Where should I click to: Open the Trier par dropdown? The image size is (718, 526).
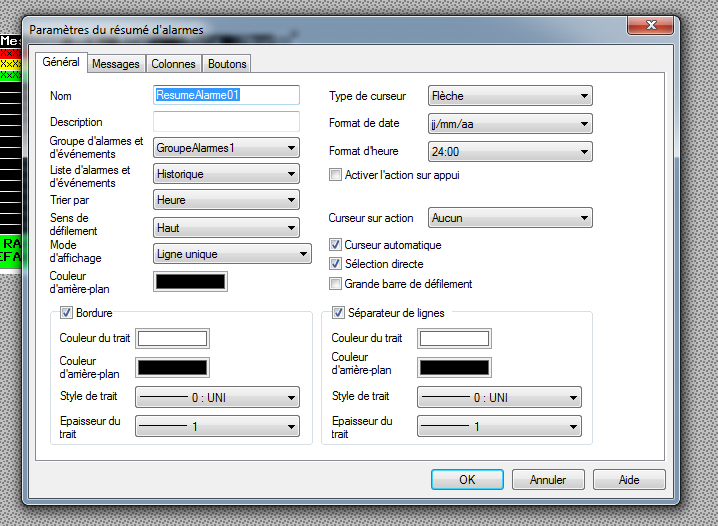226,200
